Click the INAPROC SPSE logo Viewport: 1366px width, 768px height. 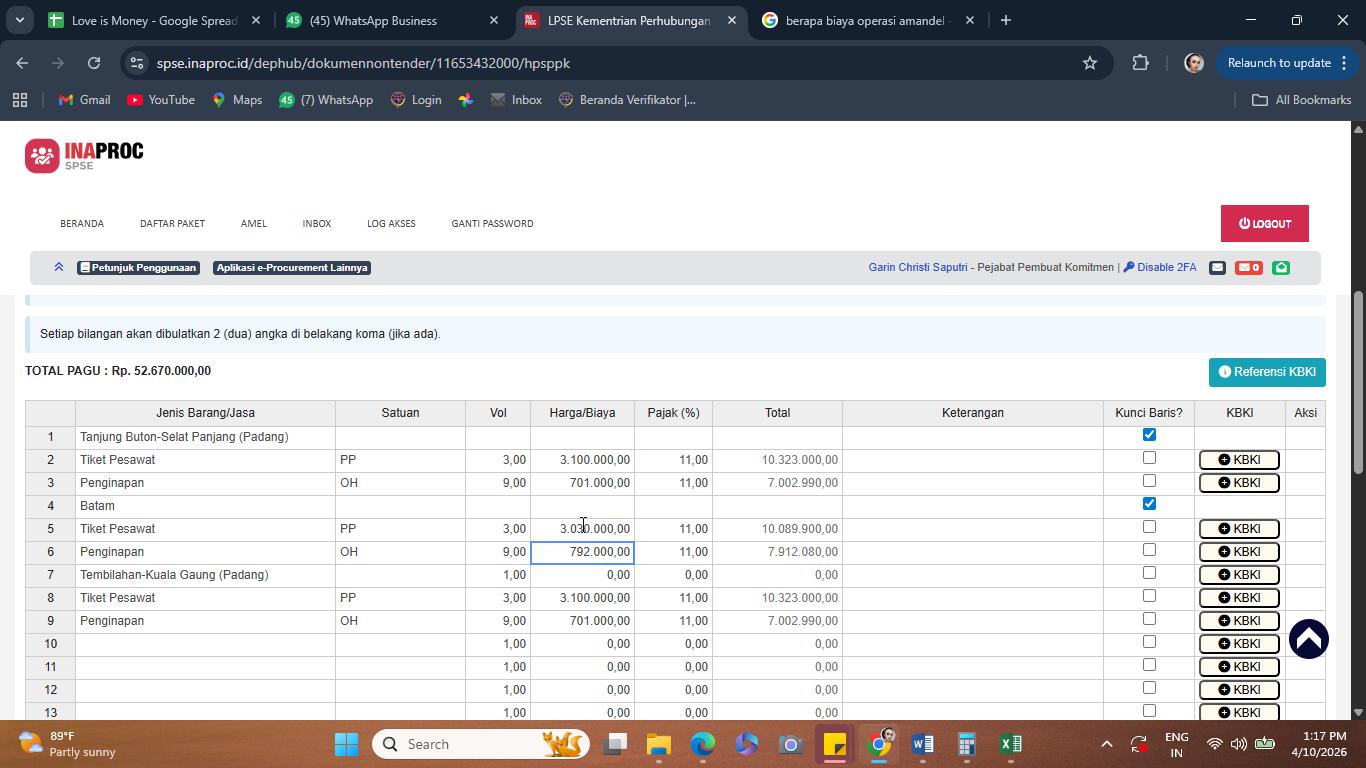(x=85, y=155)
